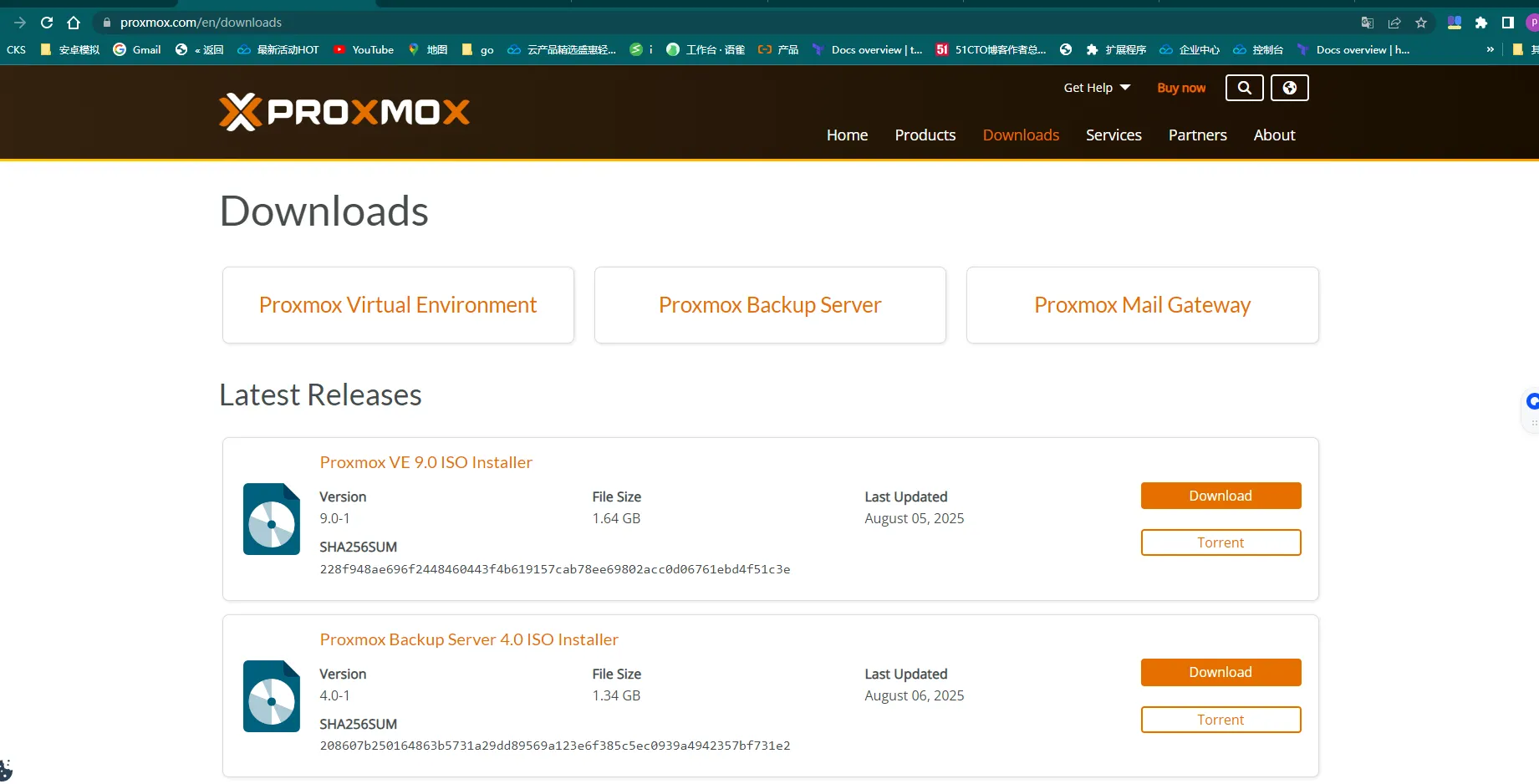Open the browser extensions puzzle icon
This screenshot has height=784, width=1539.
[x=1481, y=23]
